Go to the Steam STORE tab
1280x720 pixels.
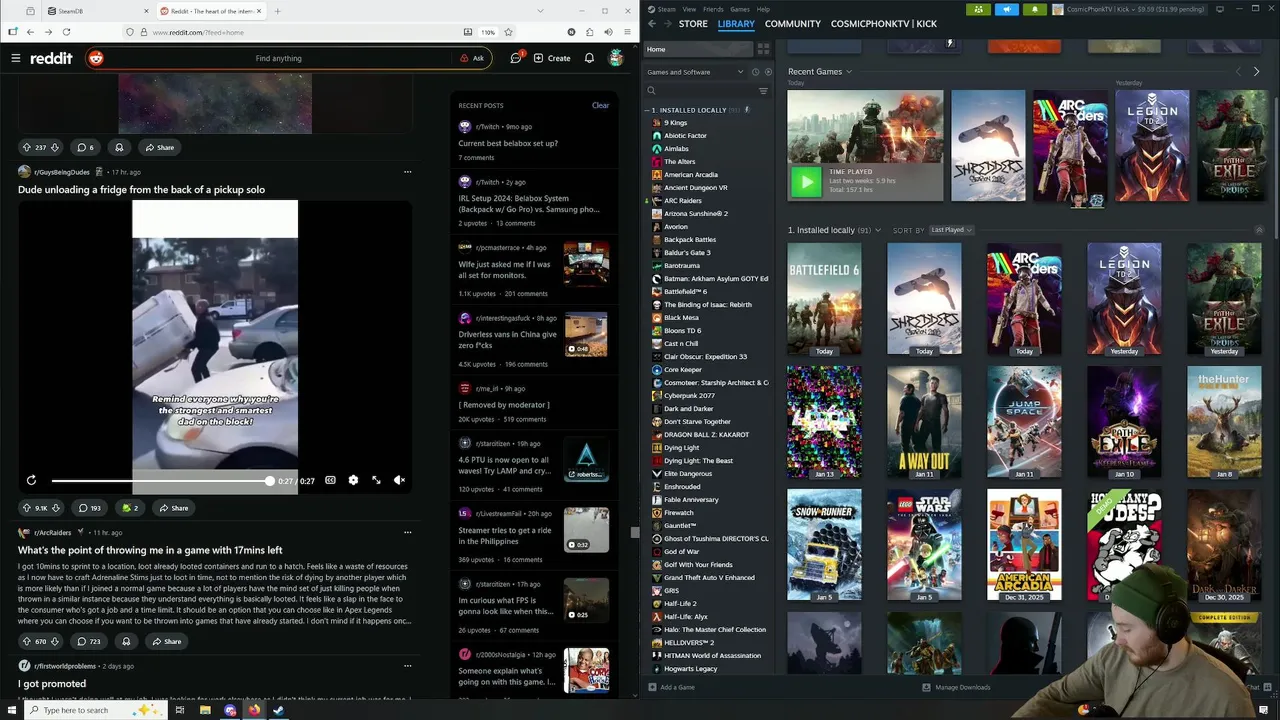coord(693,24)
